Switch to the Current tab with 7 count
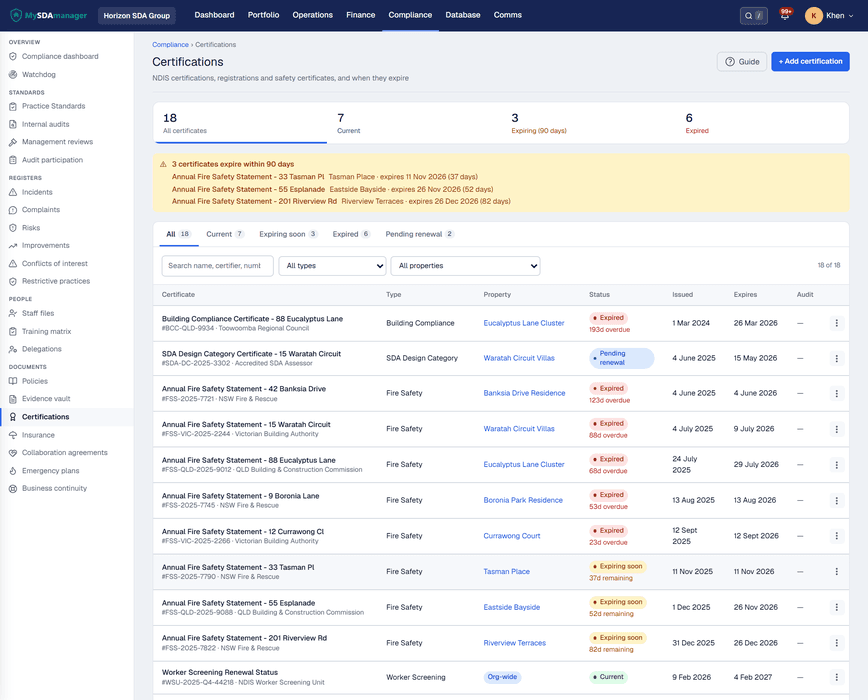This screenshot has width=868, height=700. coord(225,234)
